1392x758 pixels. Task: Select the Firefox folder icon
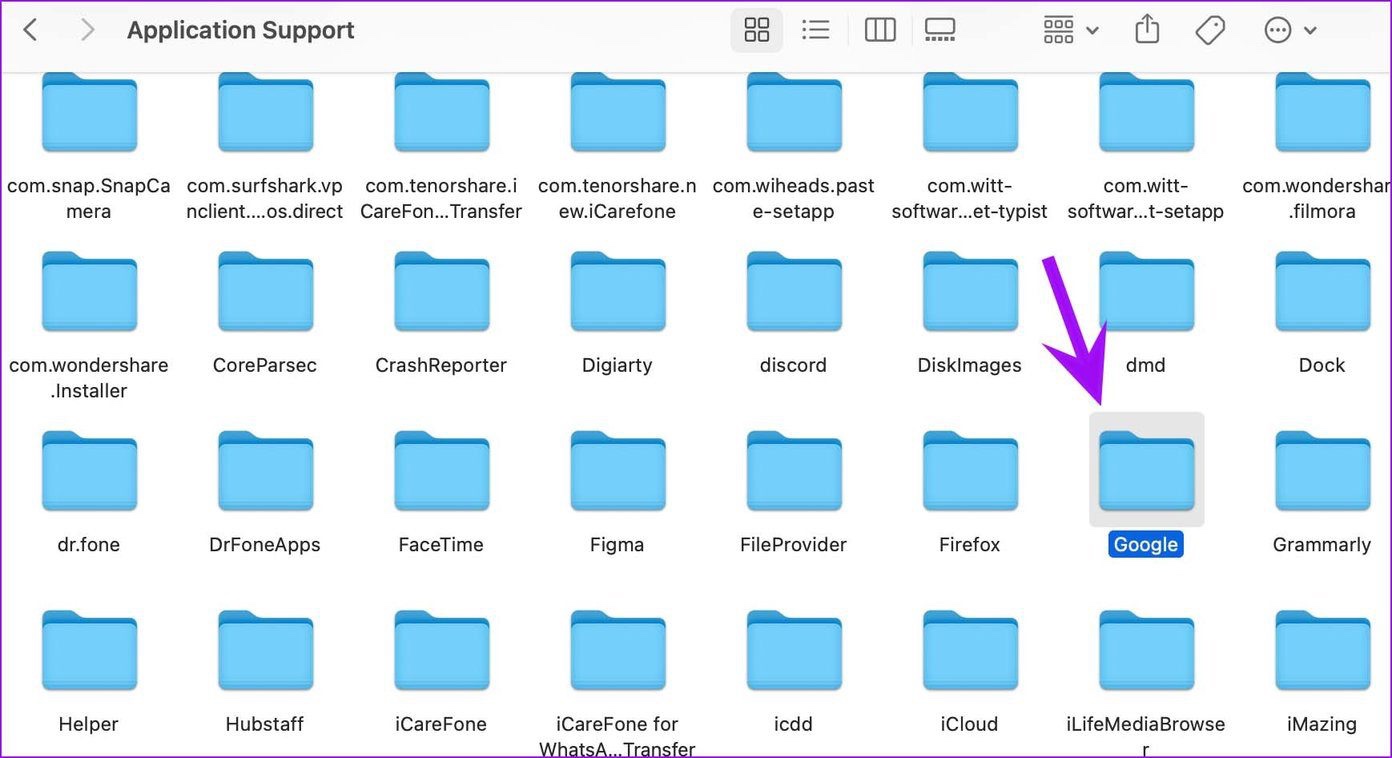969,471
